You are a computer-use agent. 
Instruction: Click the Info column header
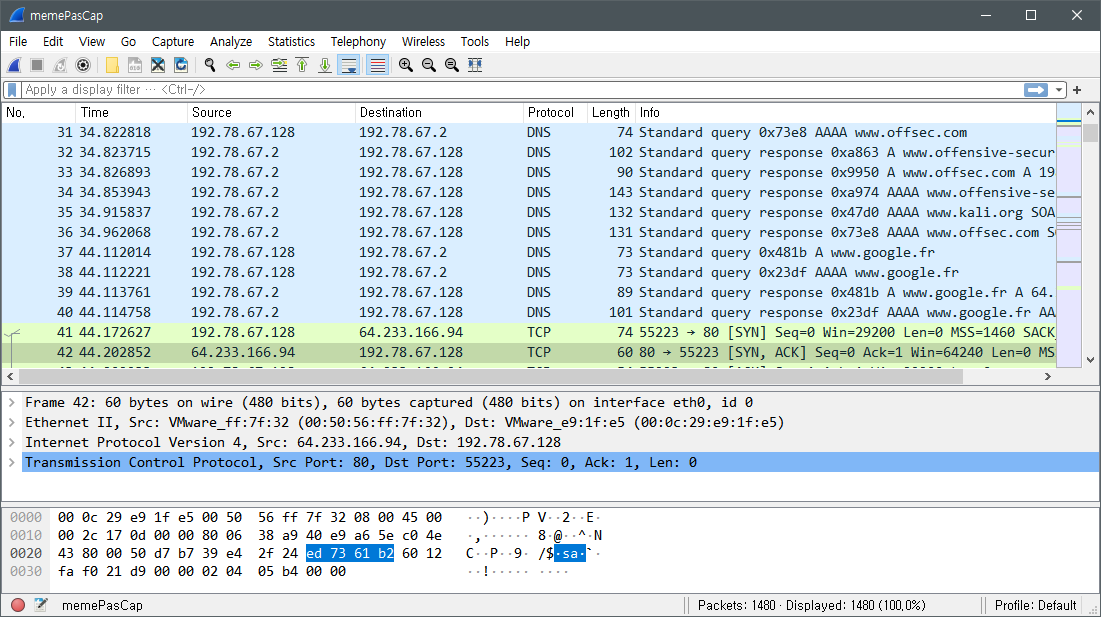(x=845, y=112)
